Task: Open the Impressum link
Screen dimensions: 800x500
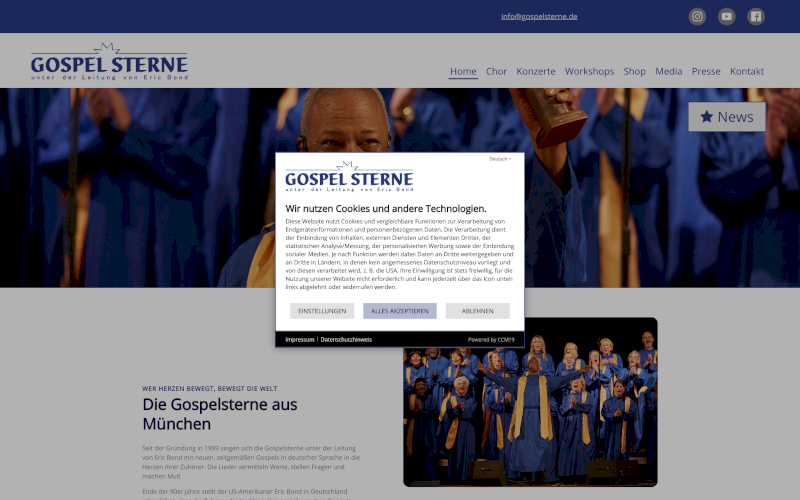Action: (299, 339)
